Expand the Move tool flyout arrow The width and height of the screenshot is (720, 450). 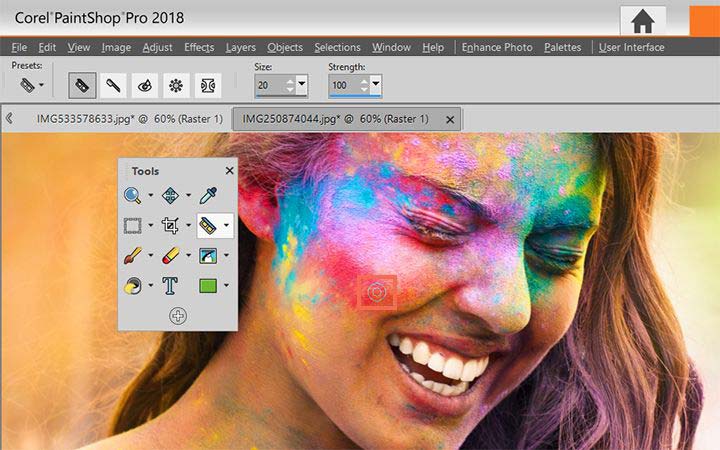coord(189,195)
